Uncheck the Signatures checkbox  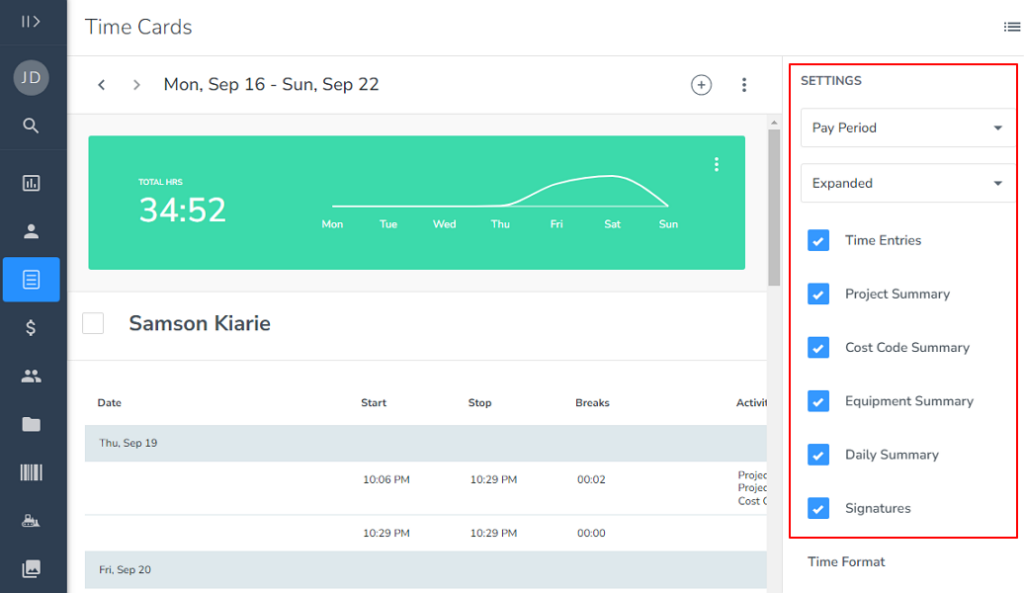point(818,508)
